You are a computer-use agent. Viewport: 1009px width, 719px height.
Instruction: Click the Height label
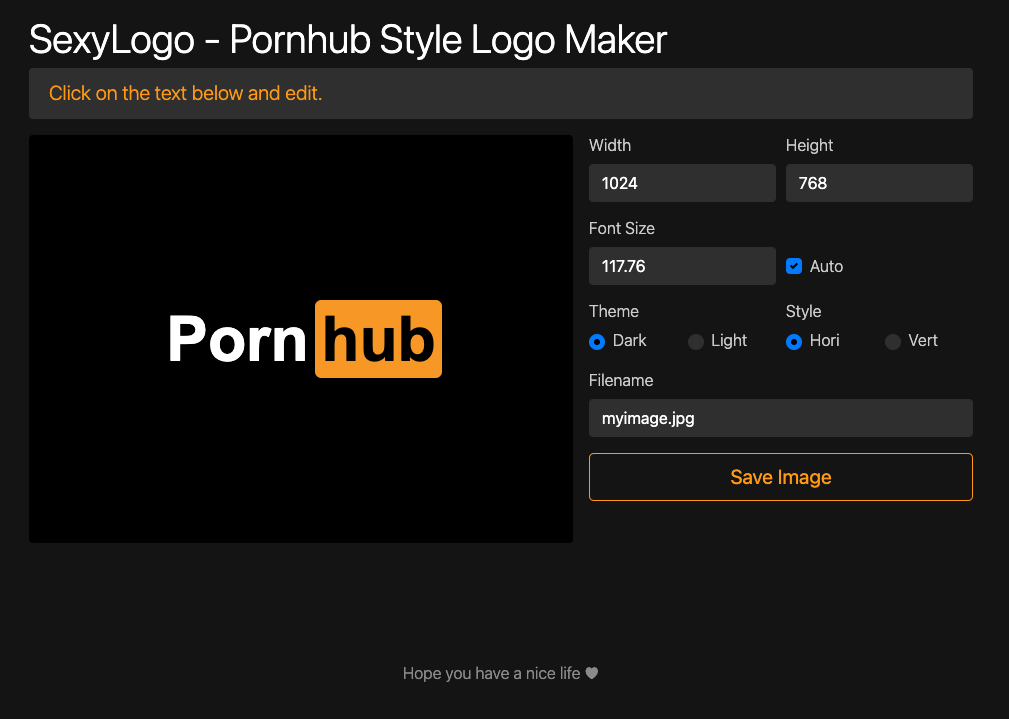pos(809,145)
